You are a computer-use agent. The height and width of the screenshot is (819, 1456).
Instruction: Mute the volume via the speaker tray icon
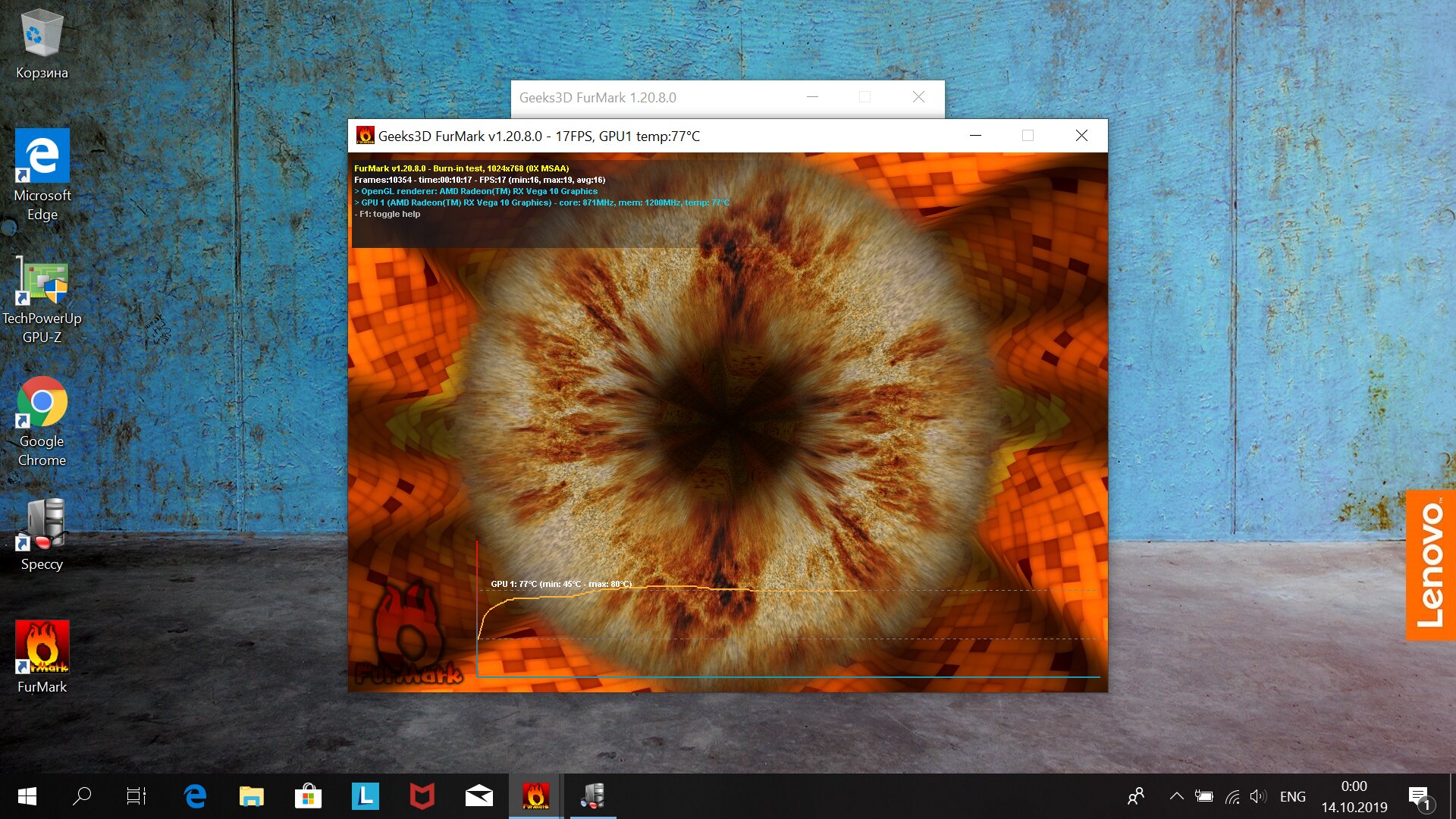click(1259, 796)
